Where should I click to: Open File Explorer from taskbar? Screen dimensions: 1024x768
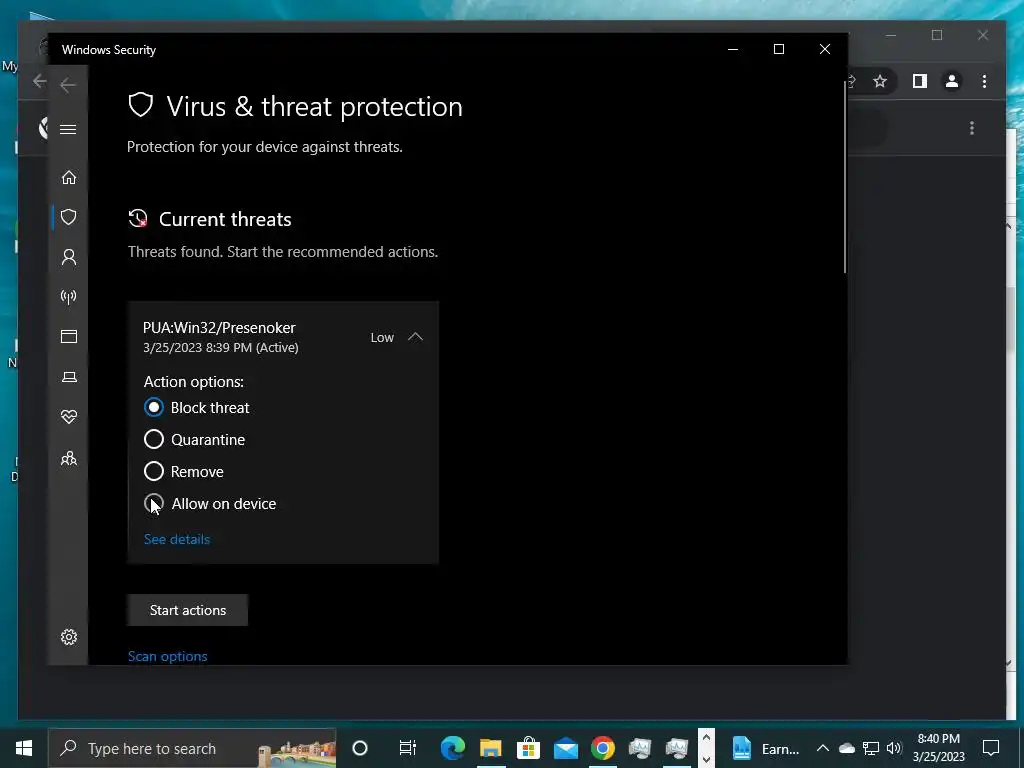pyautogui.click(x=490, y=748)
